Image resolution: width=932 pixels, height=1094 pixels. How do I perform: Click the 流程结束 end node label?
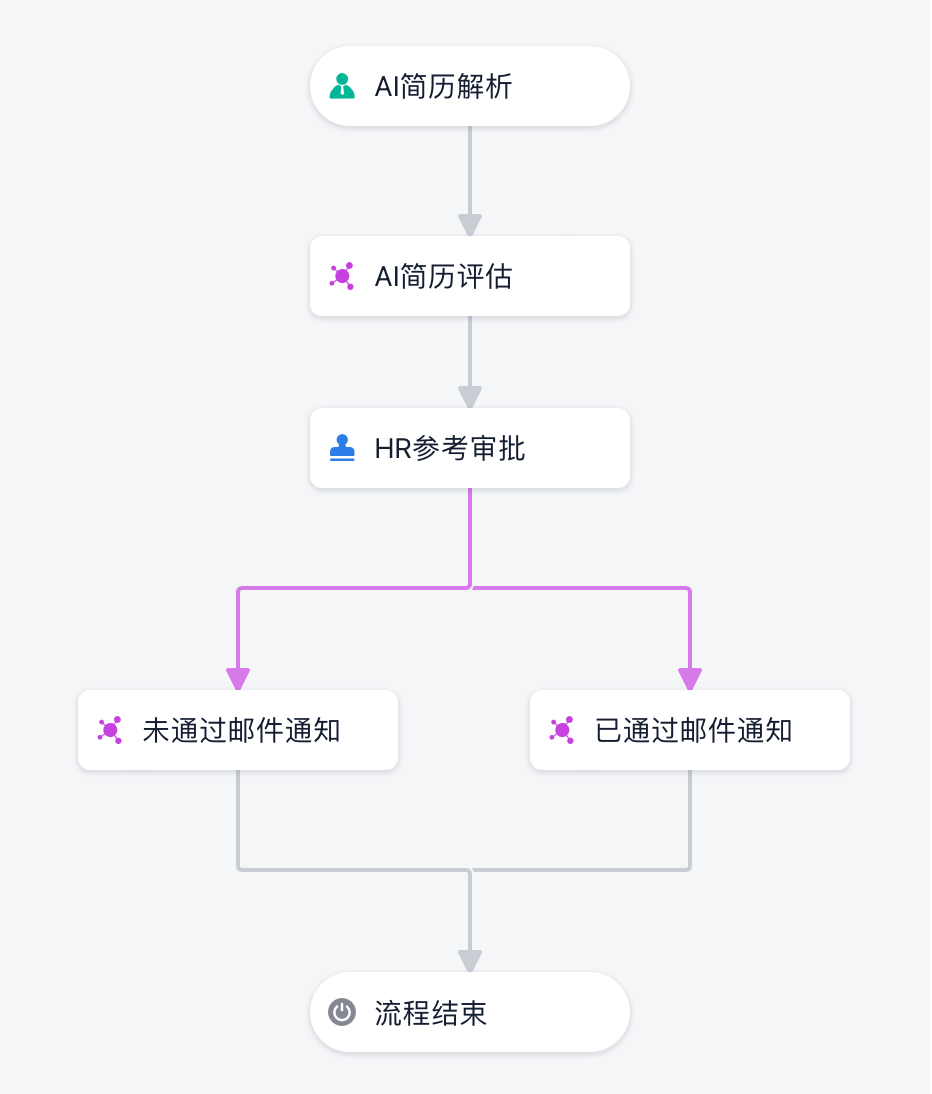pyautogui.click(x=431, y=1013)
